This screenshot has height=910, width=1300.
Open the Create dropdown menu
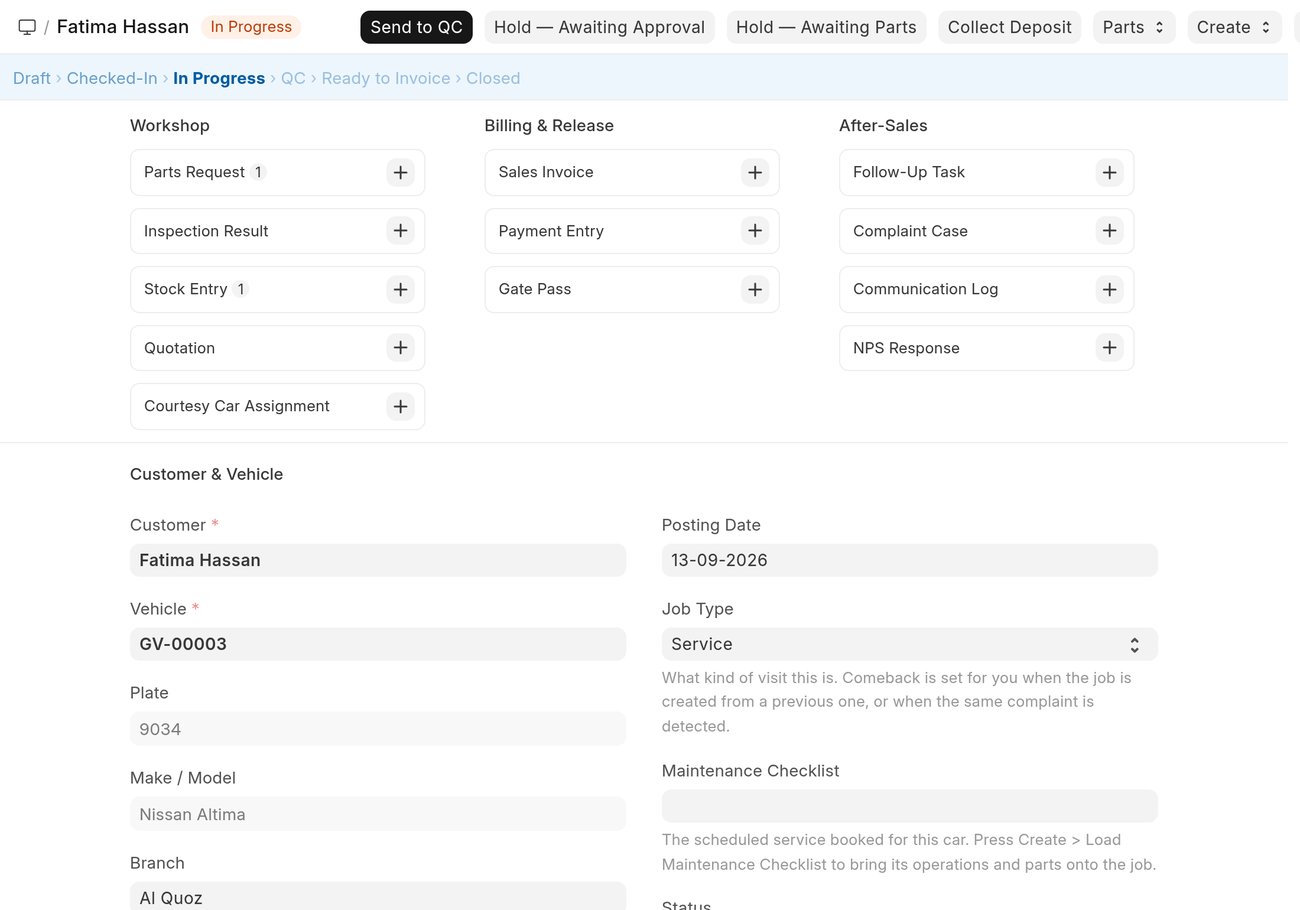click(1234, 27)
